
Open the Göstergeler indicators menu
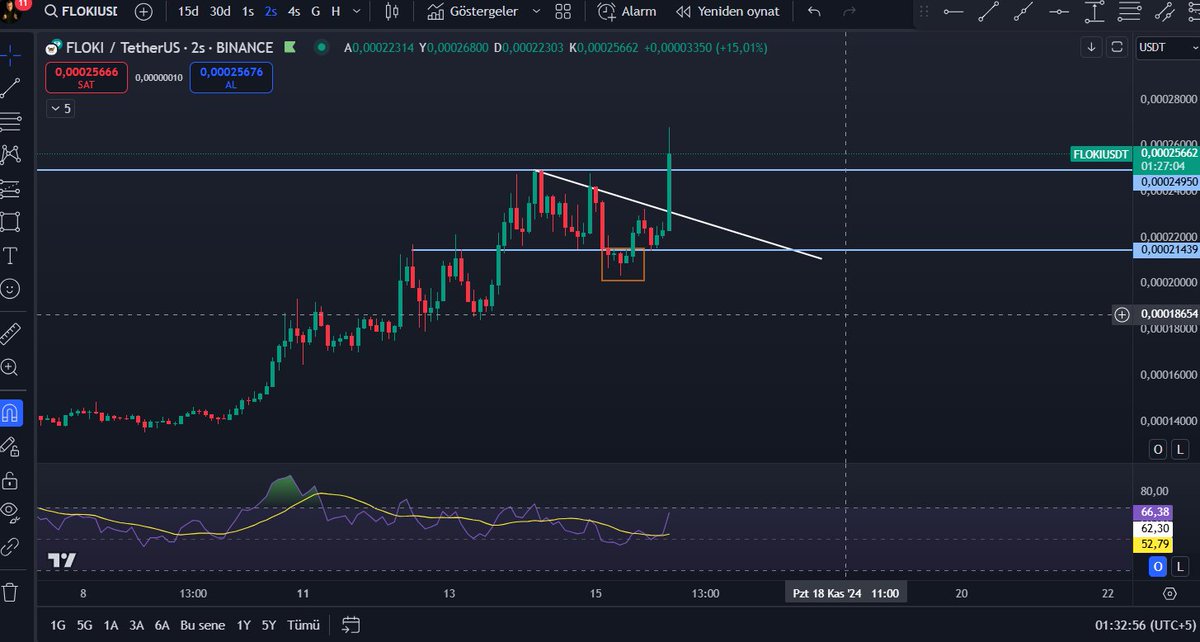(x=474, y=12)
